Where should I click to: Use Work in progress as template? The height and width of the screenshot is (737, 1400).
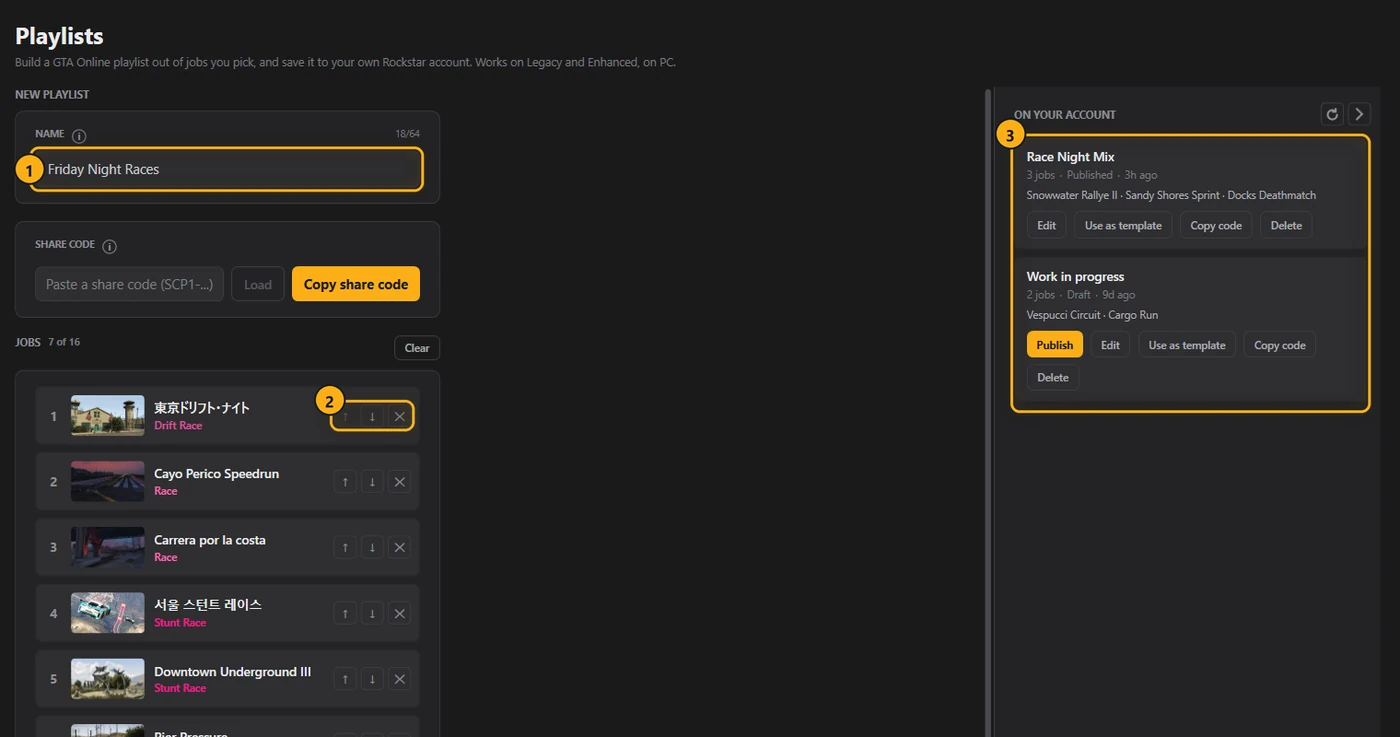tap(1187, 345)
